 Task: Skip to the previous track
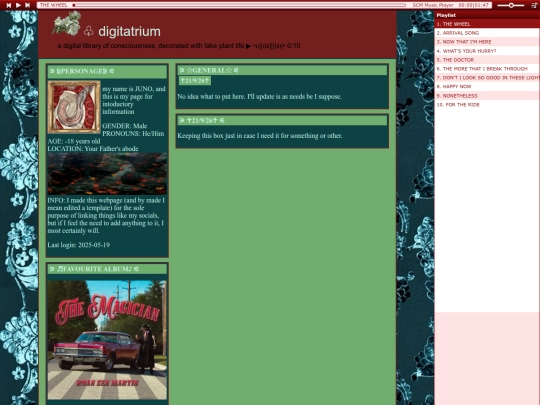9,5
